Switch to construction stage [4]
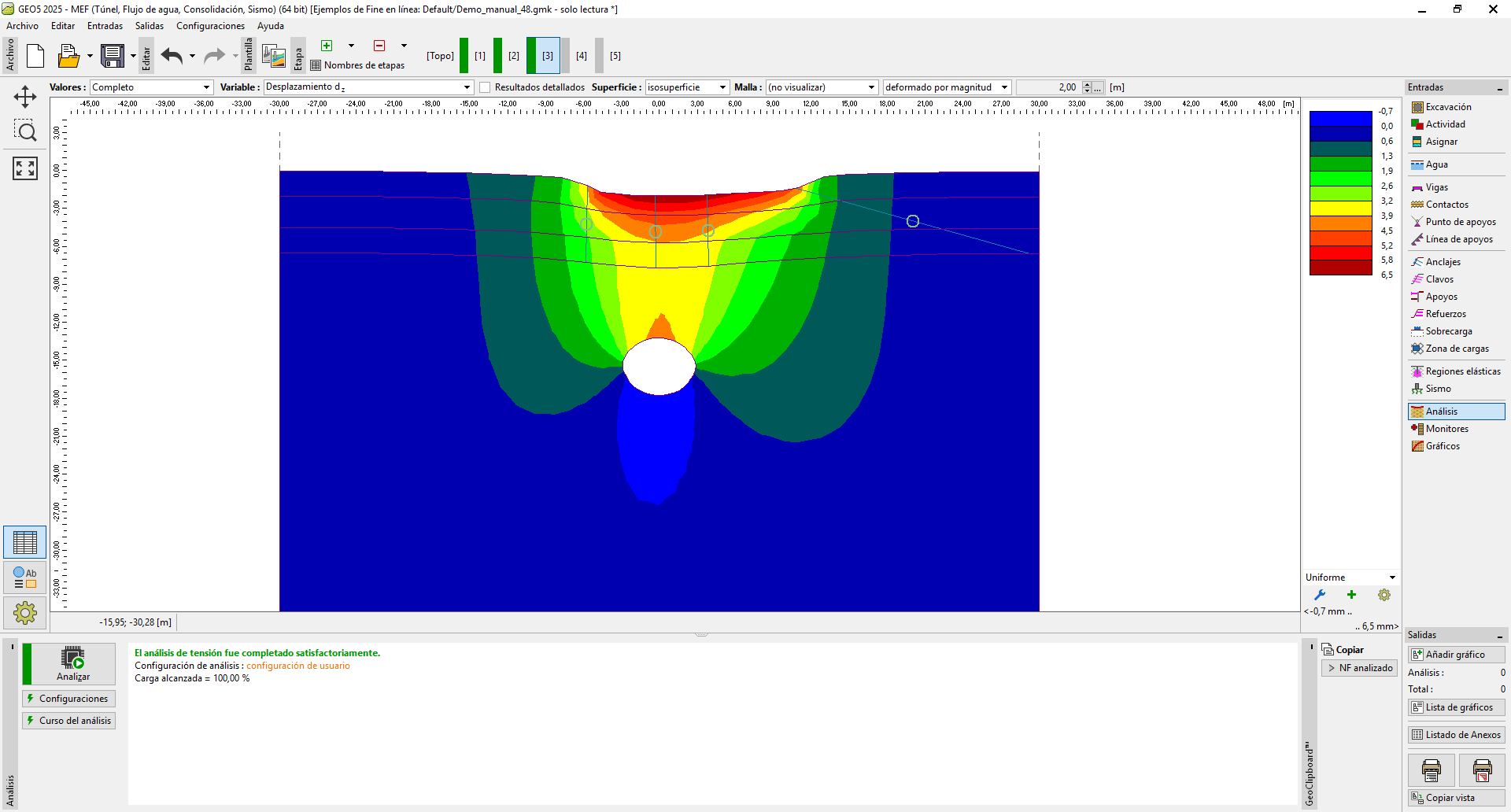 point(581,56)
